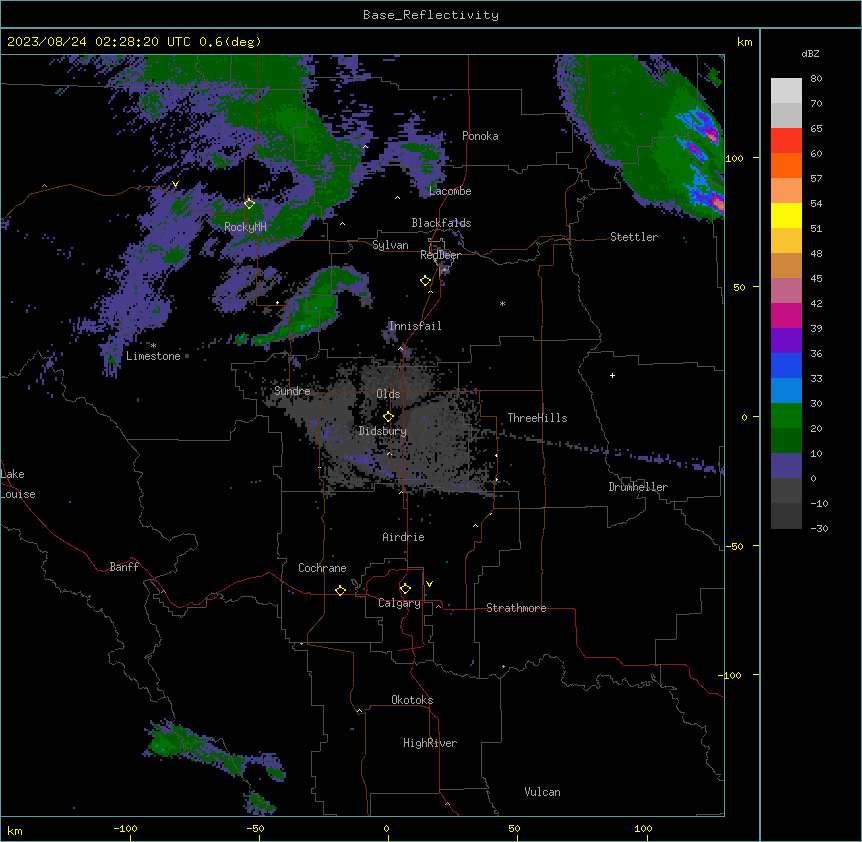This screenshot has height=842, width=862.
Task: Pick the yellow 54 dBZ legend swatch
Action: (786, 215)
